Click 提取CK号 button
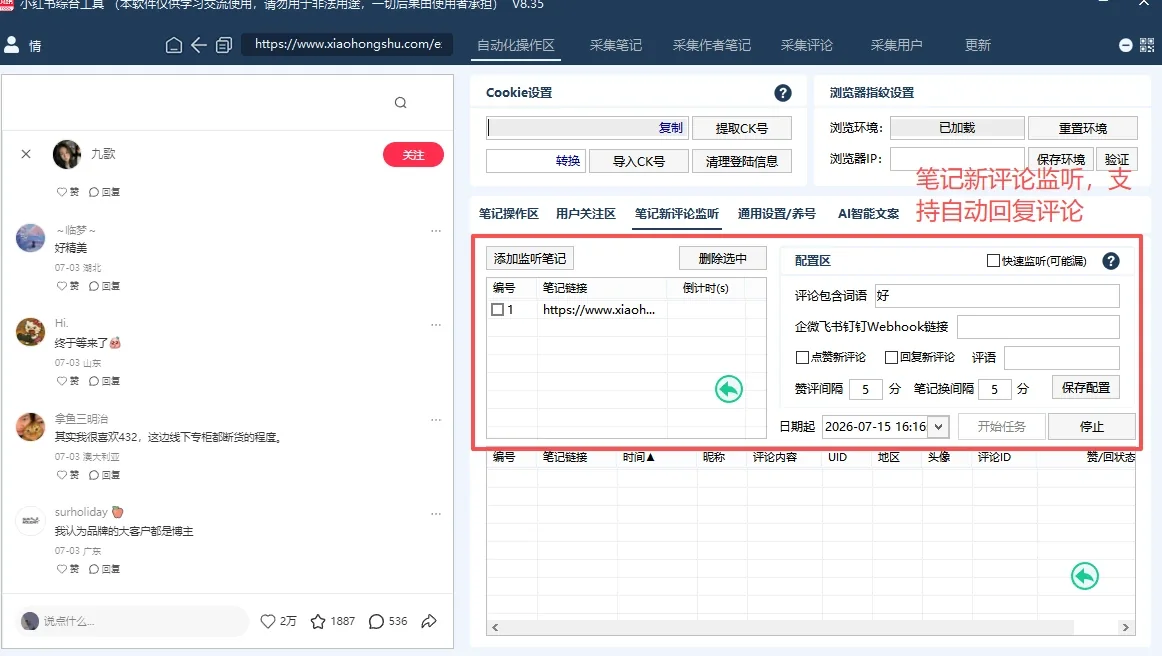The image size is (1162, 656). click(x=742, y=128)
